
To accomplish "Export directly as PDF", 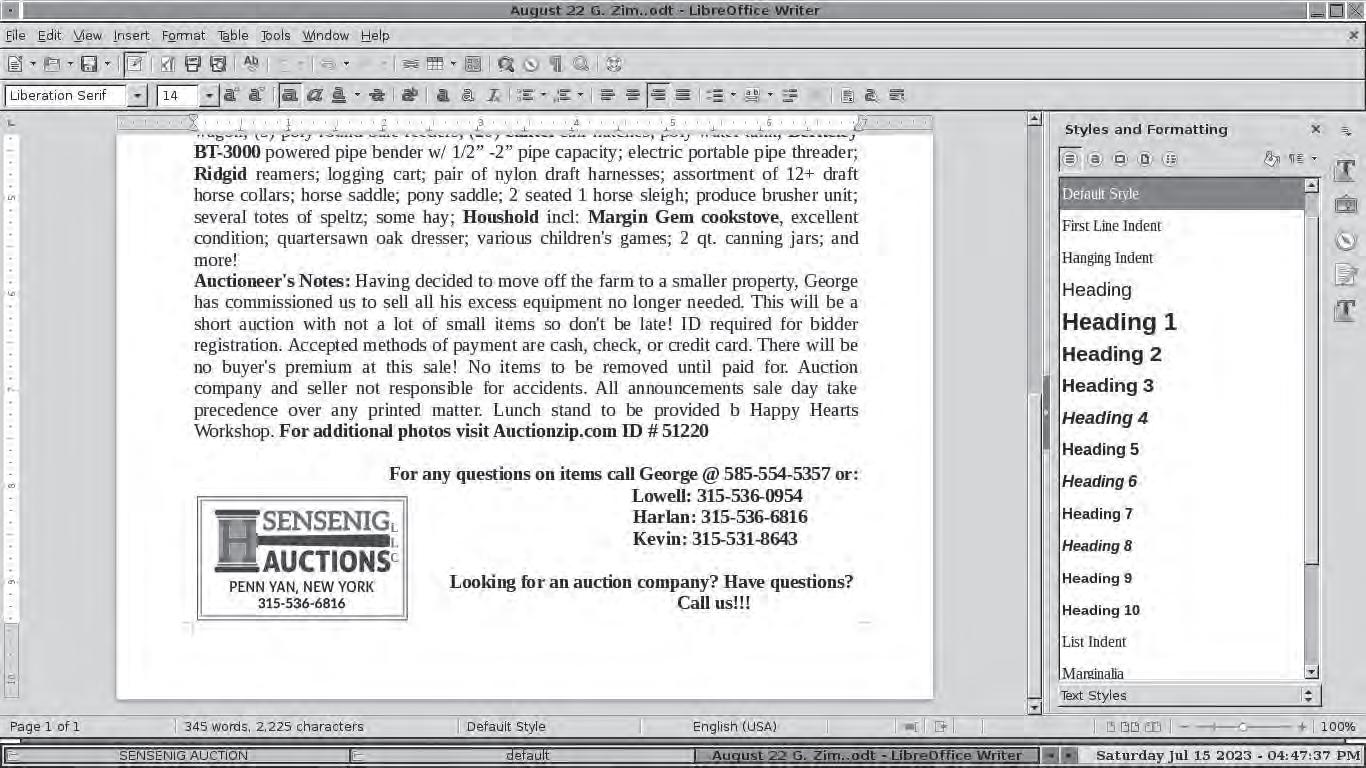I will pyautogui.click(x=168, y=64).
